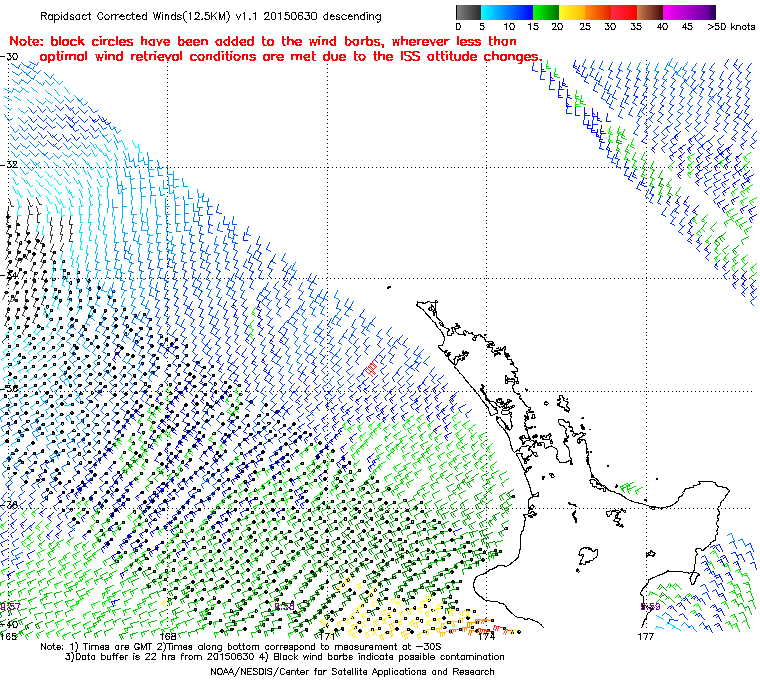760x688 pixels.
Task: Click the green wind barbs in Bay of Plenty
Action: (x=631, y=488)
